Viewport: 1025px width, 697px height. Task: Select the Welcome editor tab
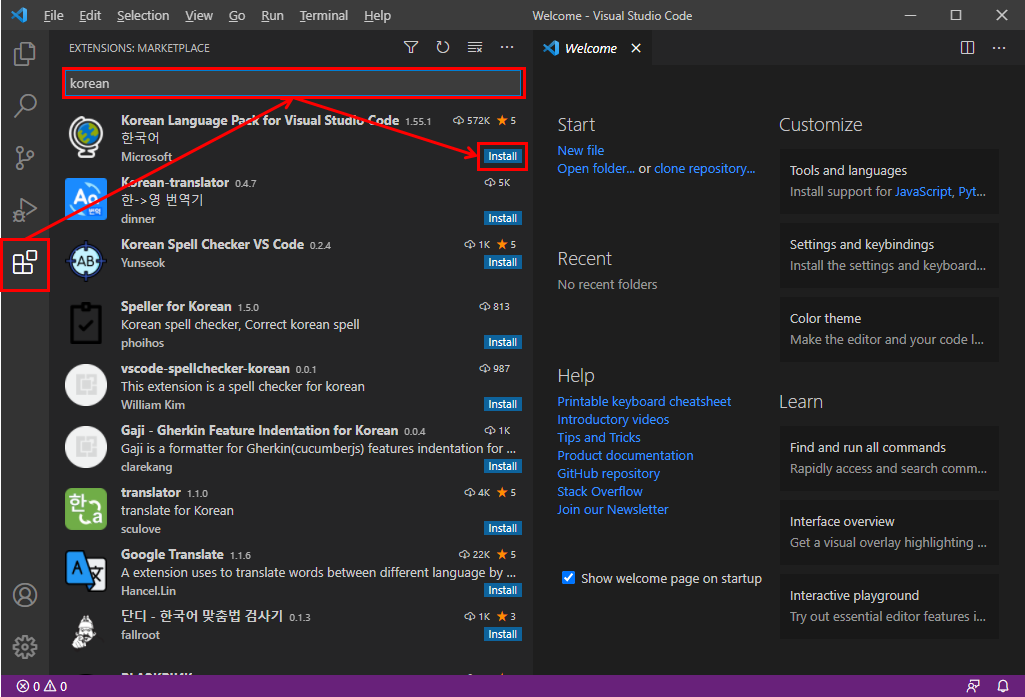(x=591, y=48)
